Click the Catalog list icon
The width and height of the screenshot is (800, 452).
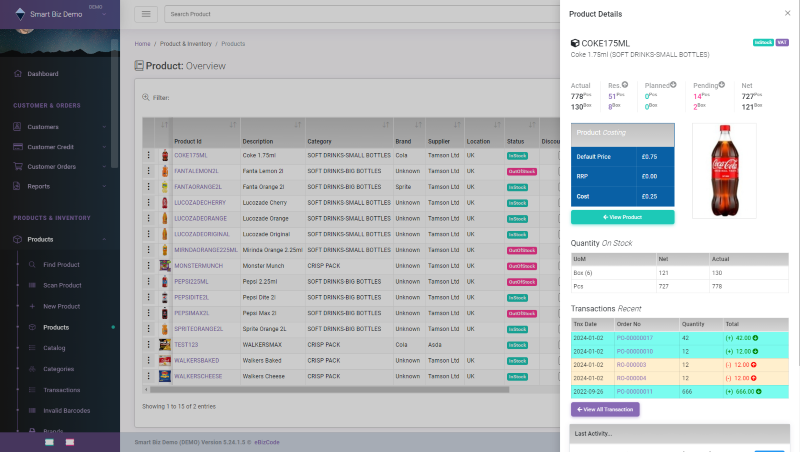coord(32,348)
